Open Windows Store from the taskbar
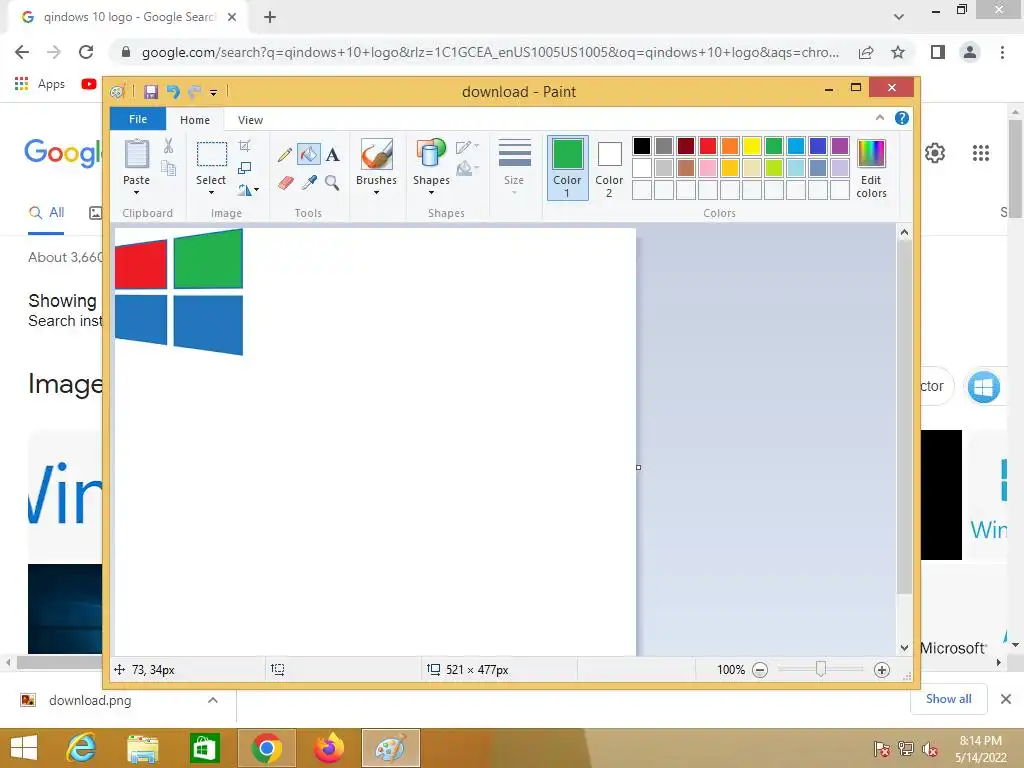 pos(204,748)
